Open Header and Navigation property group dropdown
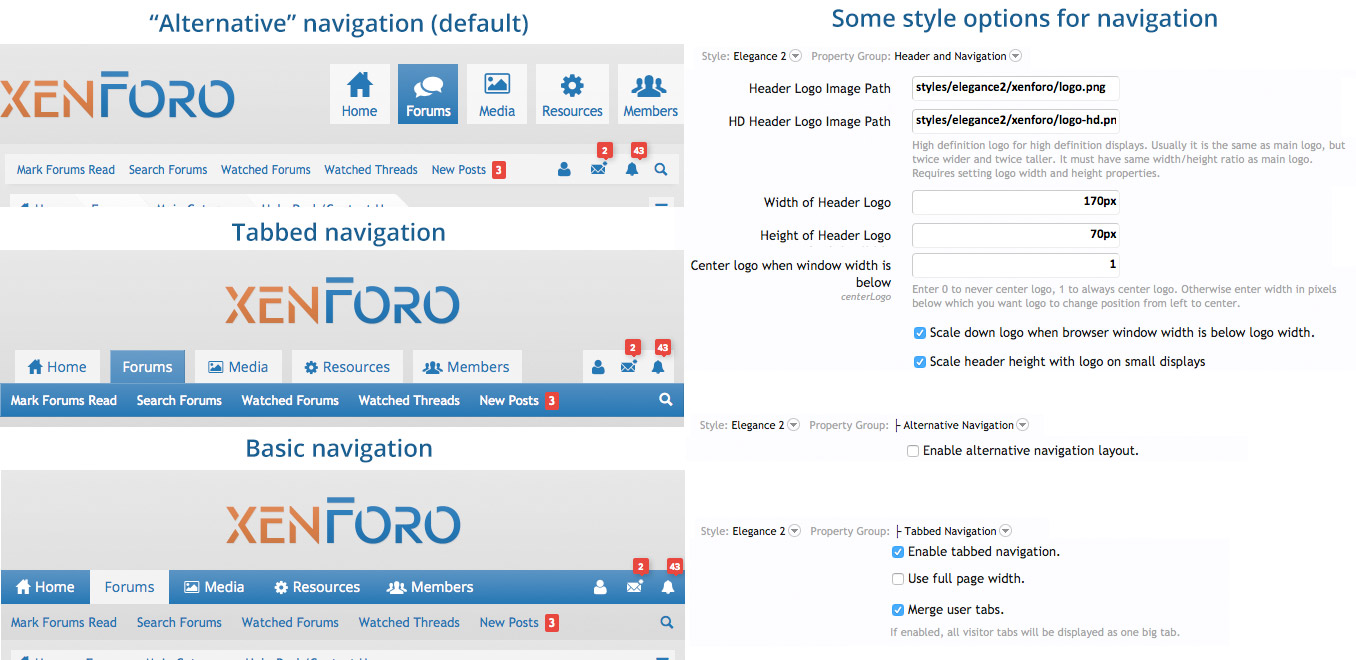The image size is (1356, 660). (x=1015, y=57)
